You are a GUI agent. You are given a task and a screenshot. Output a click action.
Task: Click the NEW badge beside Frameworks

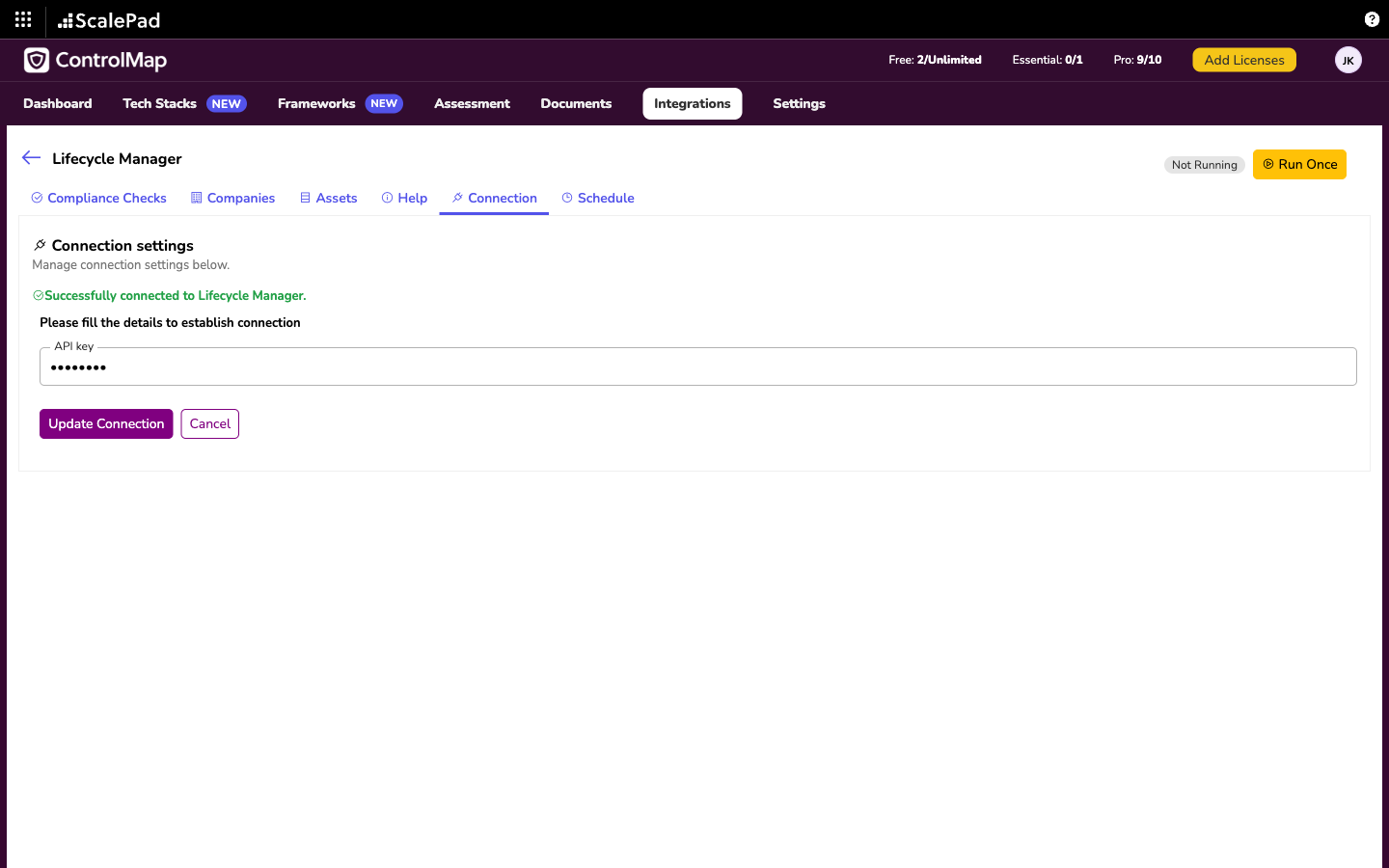[384, 103]
